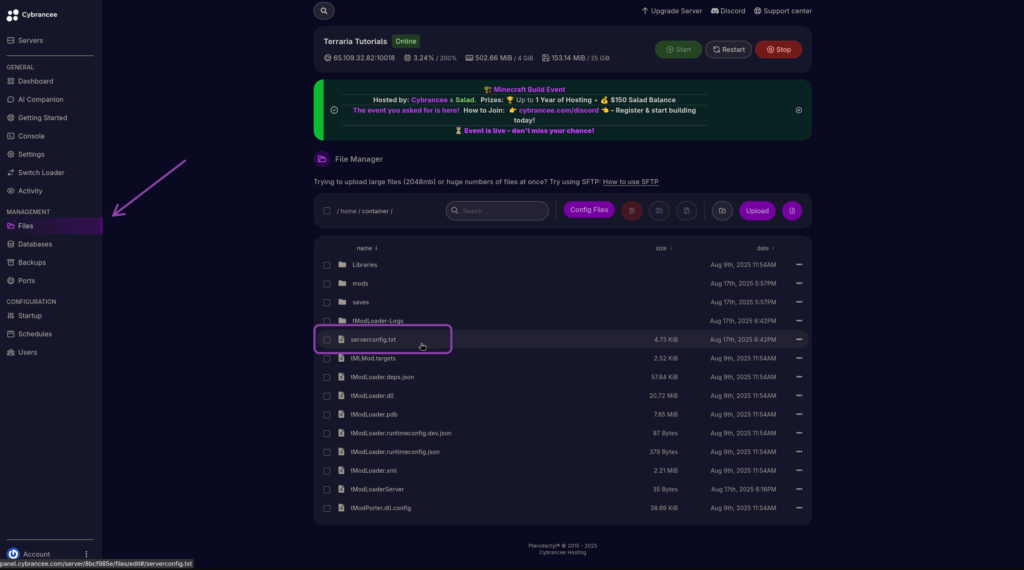1024x570 pixels.
Task: Check the mods folder checkbox
Action: (327, 284)
